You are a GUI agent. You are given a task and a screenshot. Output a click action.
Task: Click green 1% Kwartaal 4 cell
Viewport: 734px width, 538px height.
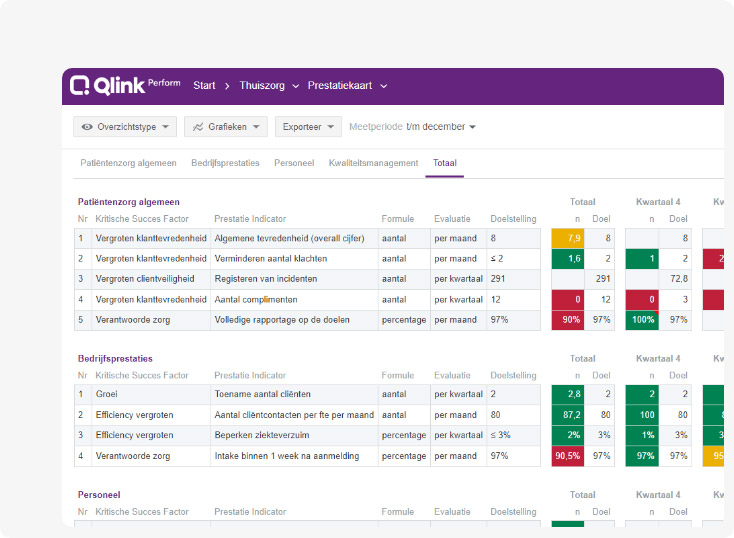coord(642,435)
